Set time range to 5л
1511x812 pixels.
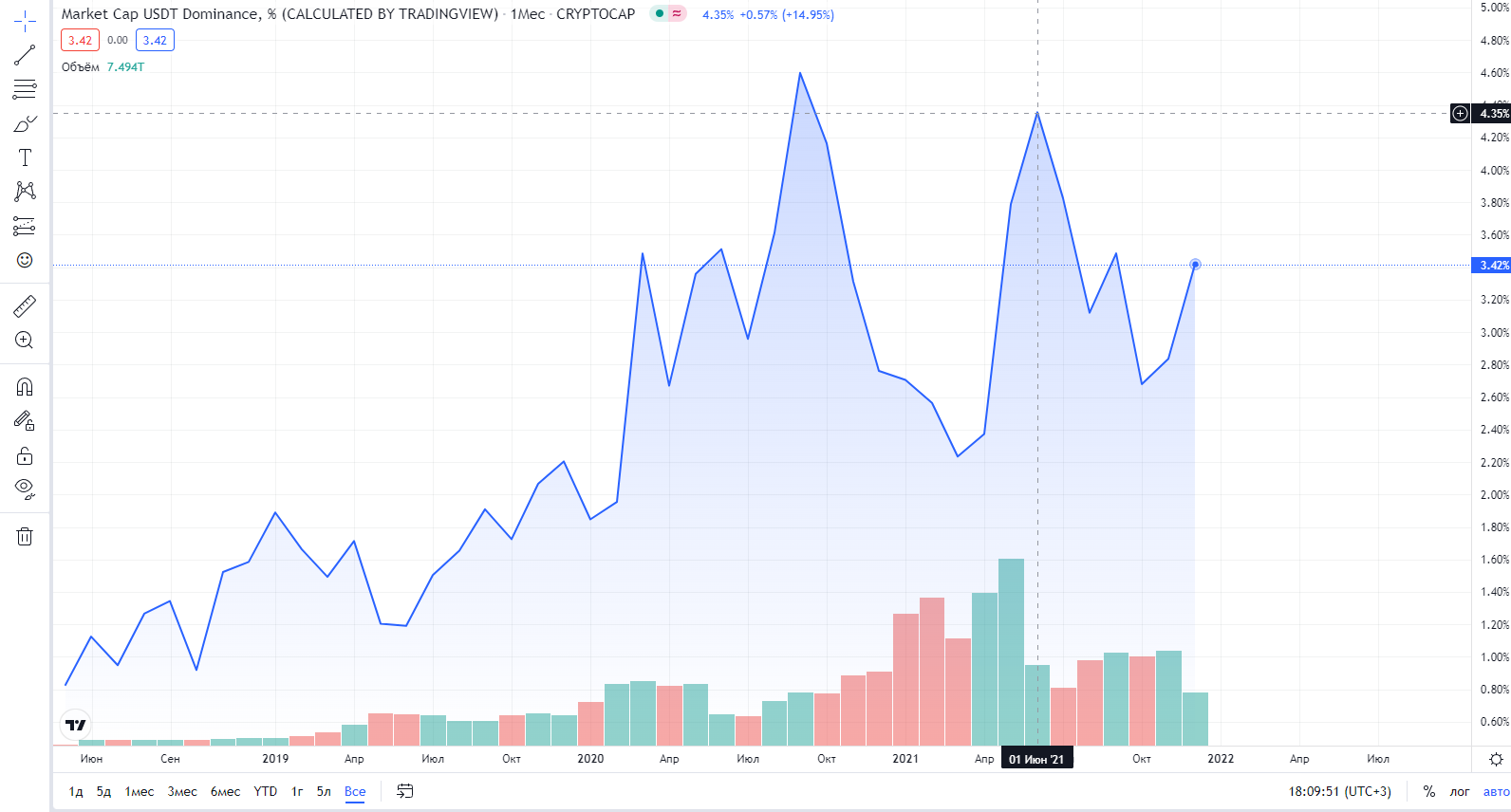[x=324, y=791]
